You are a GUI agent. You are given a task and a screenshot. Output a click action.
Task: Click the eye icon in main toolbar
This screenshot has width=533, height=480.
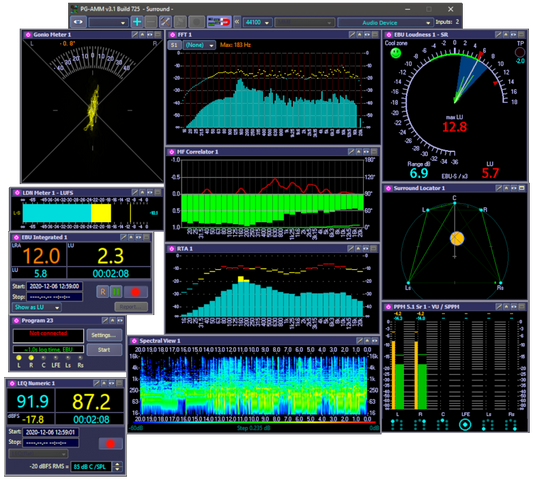pyautogui.click(x=78, y=22)
